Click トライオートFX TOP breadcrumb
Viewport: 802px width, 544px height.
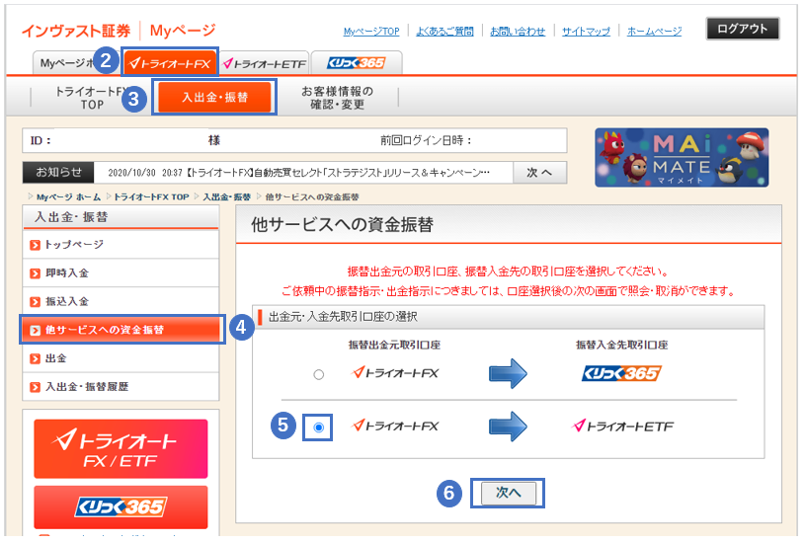point(151,197)
